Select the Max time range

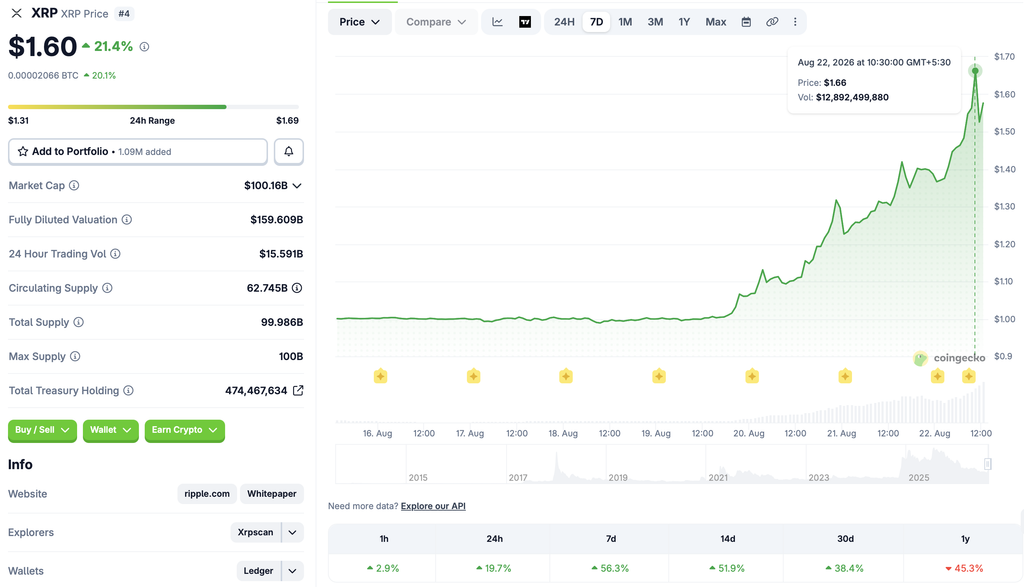(716, 22)
